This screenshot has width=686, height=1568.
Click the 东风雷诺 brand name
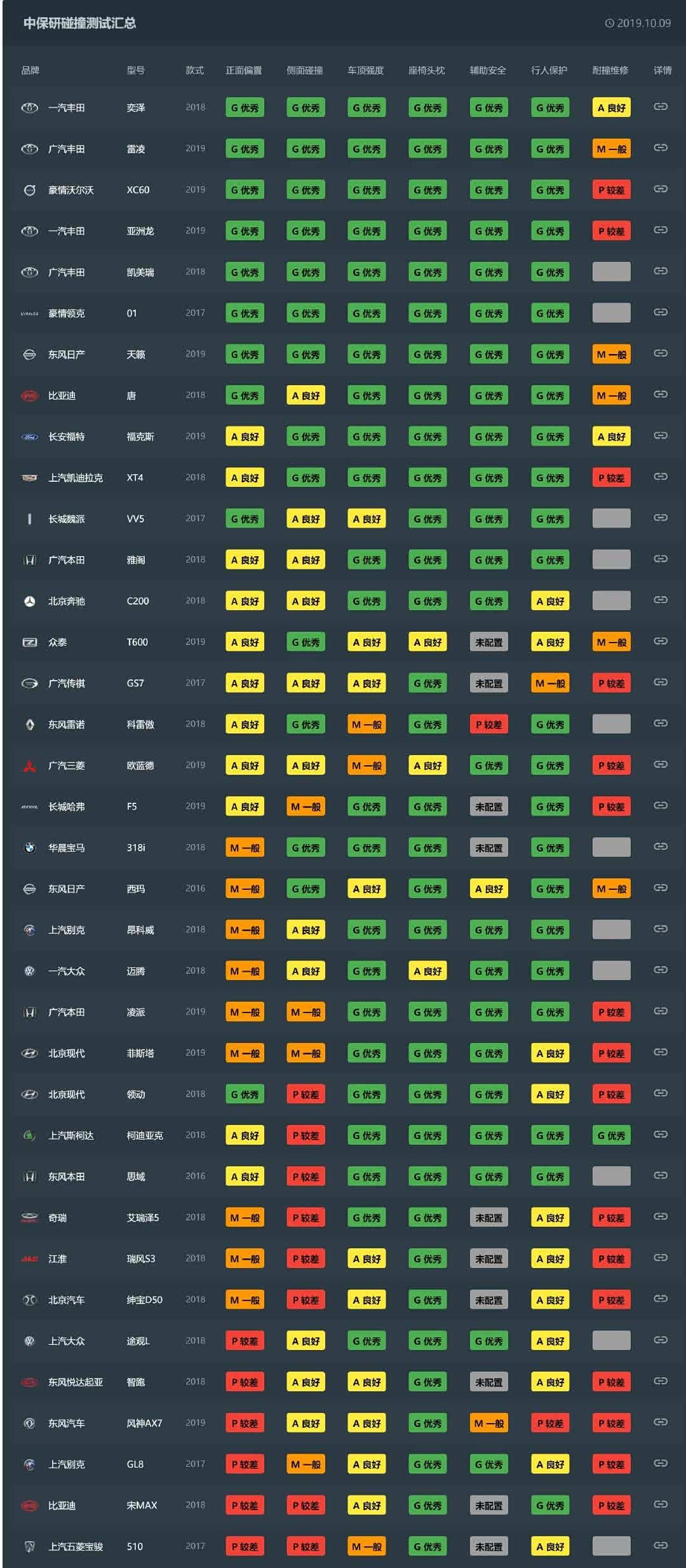tap(67, 725)
